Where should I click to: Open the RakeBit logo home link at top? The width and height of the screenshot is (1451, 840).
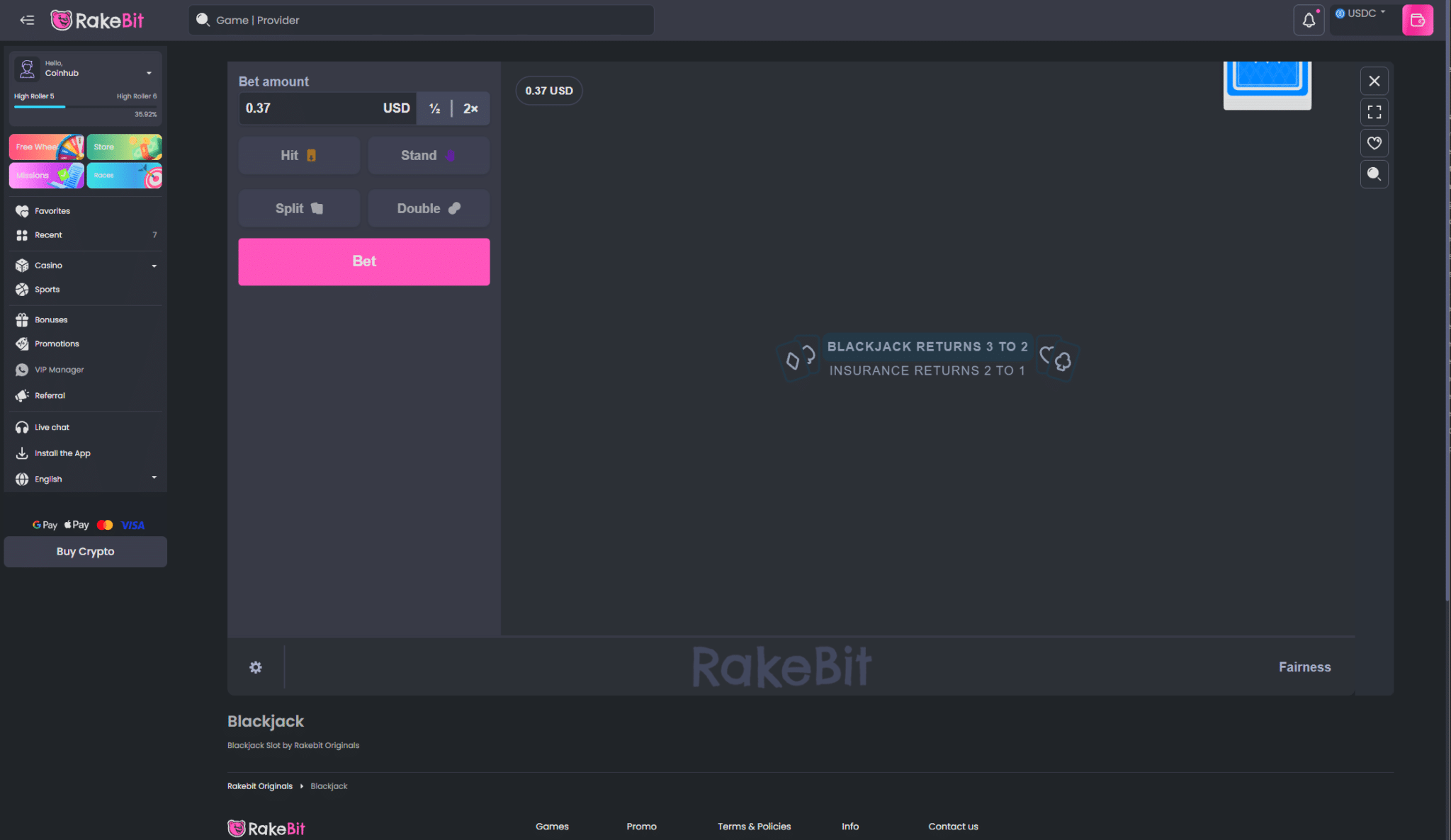(97, 20)
